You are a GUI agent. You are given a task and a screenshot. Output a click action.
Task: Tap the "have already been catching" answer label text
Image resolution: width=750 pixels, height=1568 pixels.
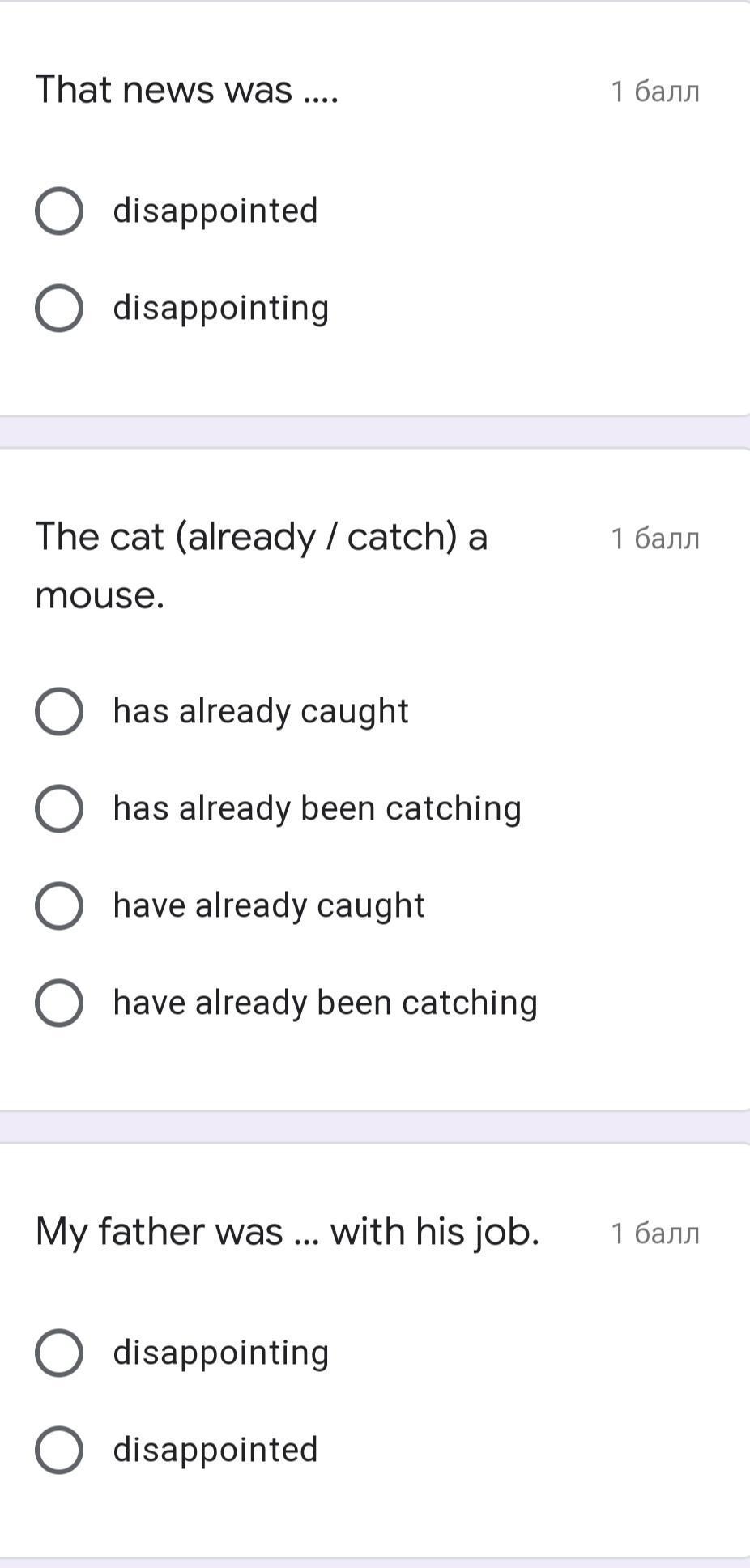pos(325,1003)
